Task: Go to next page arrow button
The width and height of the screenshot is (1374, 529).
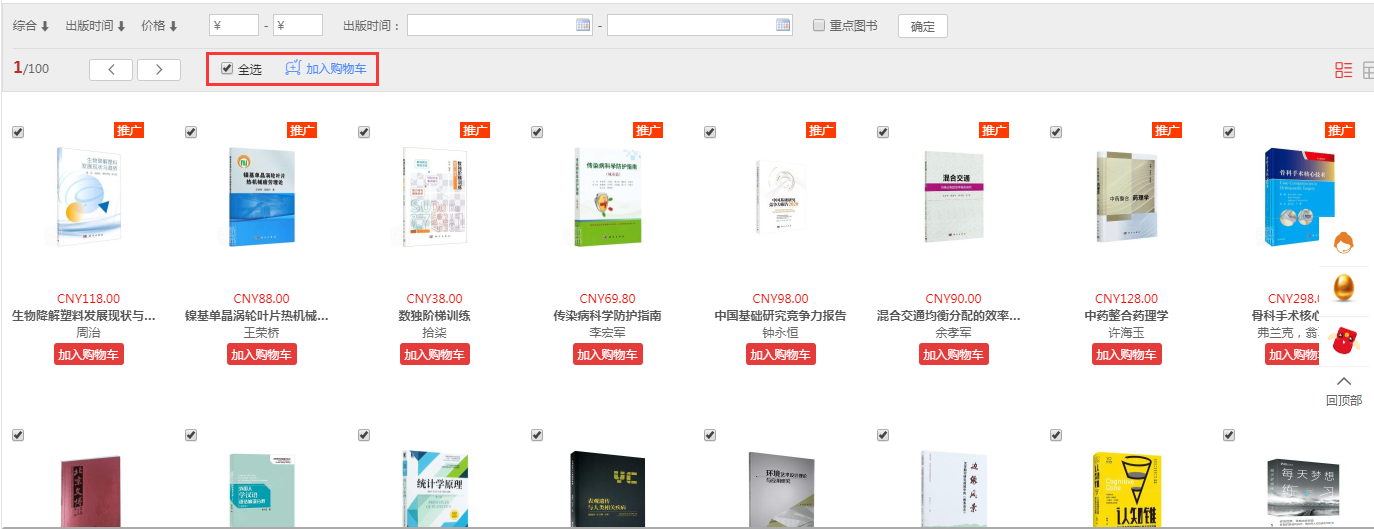Action: (158, 69)
